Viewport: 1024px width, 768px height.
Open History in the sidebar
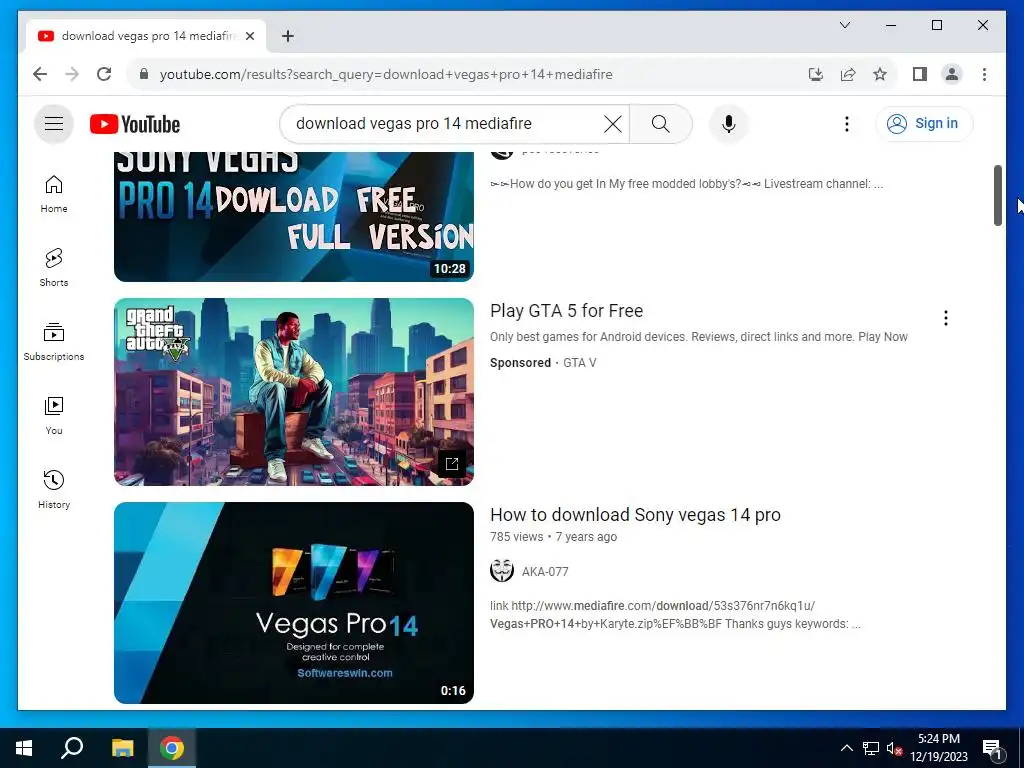[54, 489]
